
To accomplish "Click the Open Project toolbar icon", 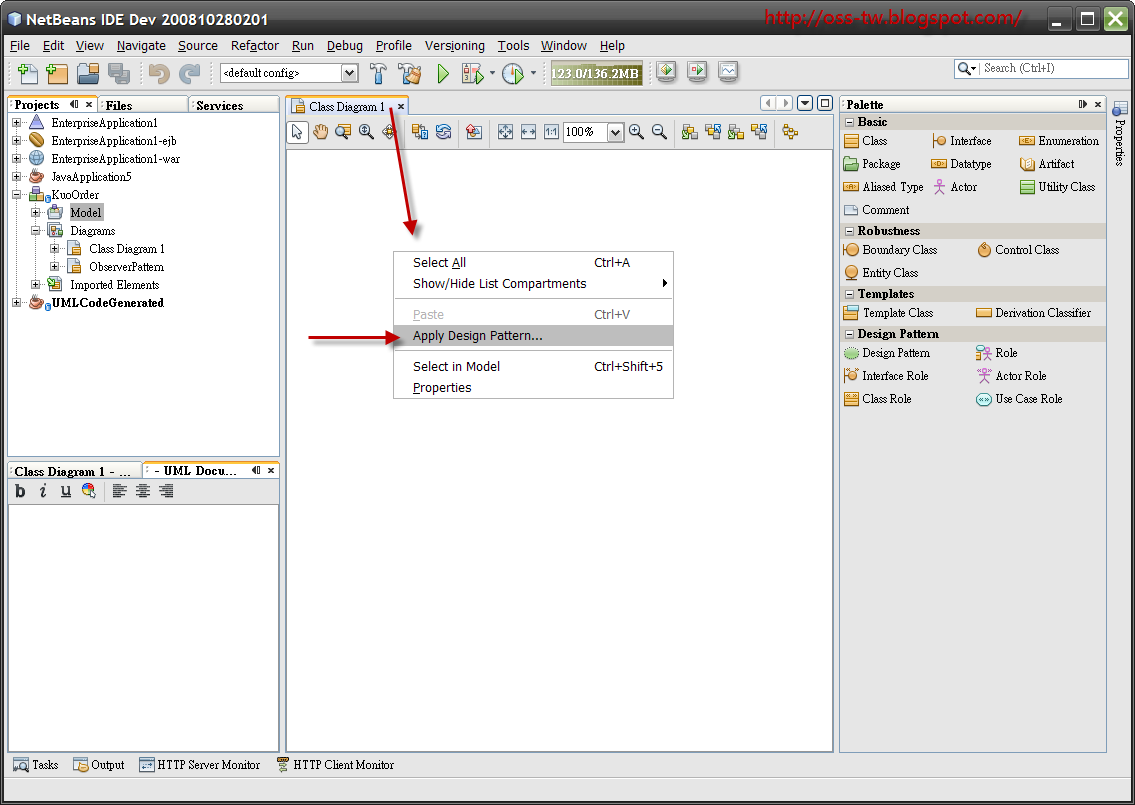I will click(x=88, y=73).
